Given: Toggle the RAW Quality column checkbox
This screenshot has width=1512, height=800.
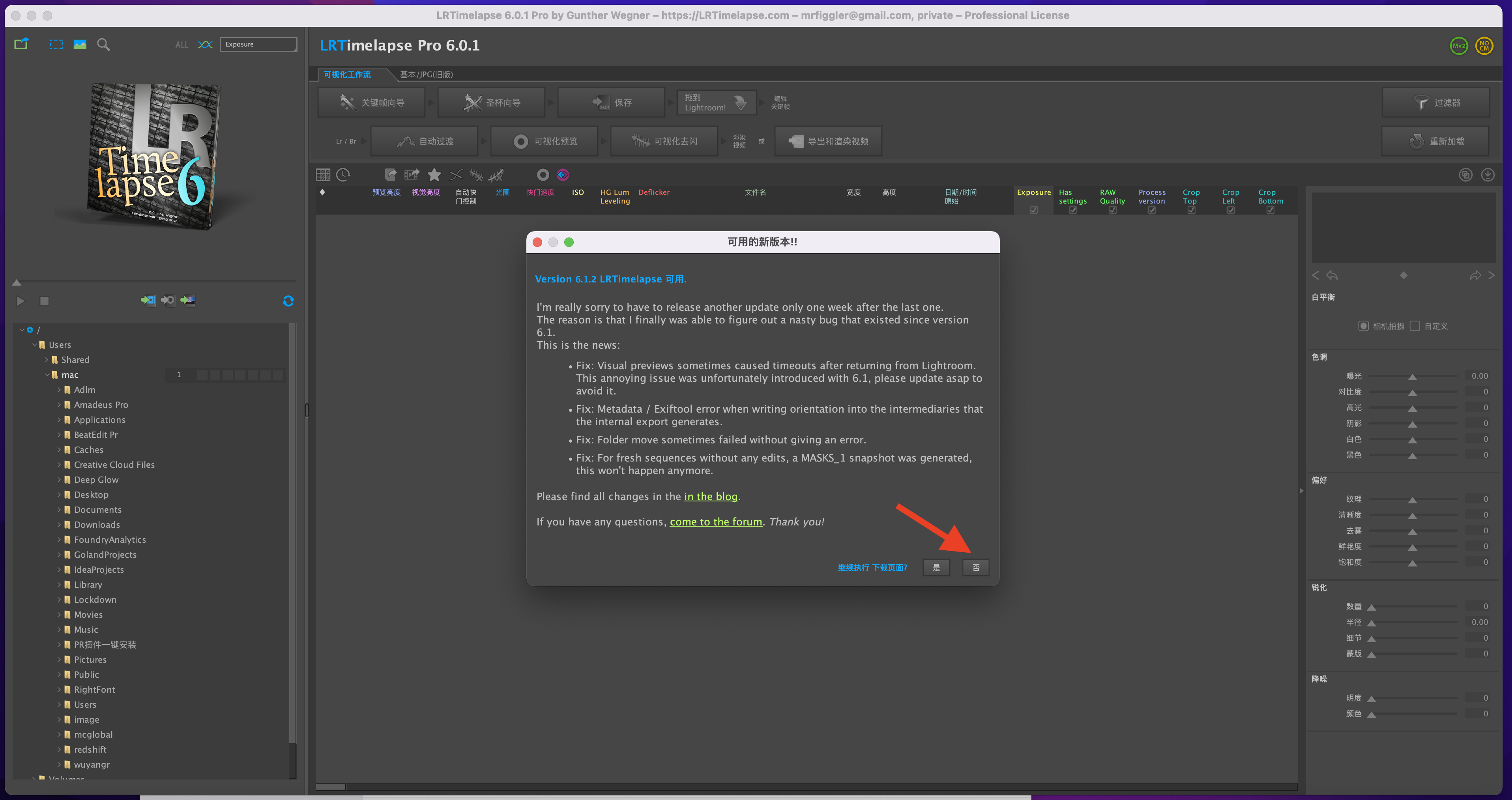Looking at the screenshot, I should tap(1112, 209).
